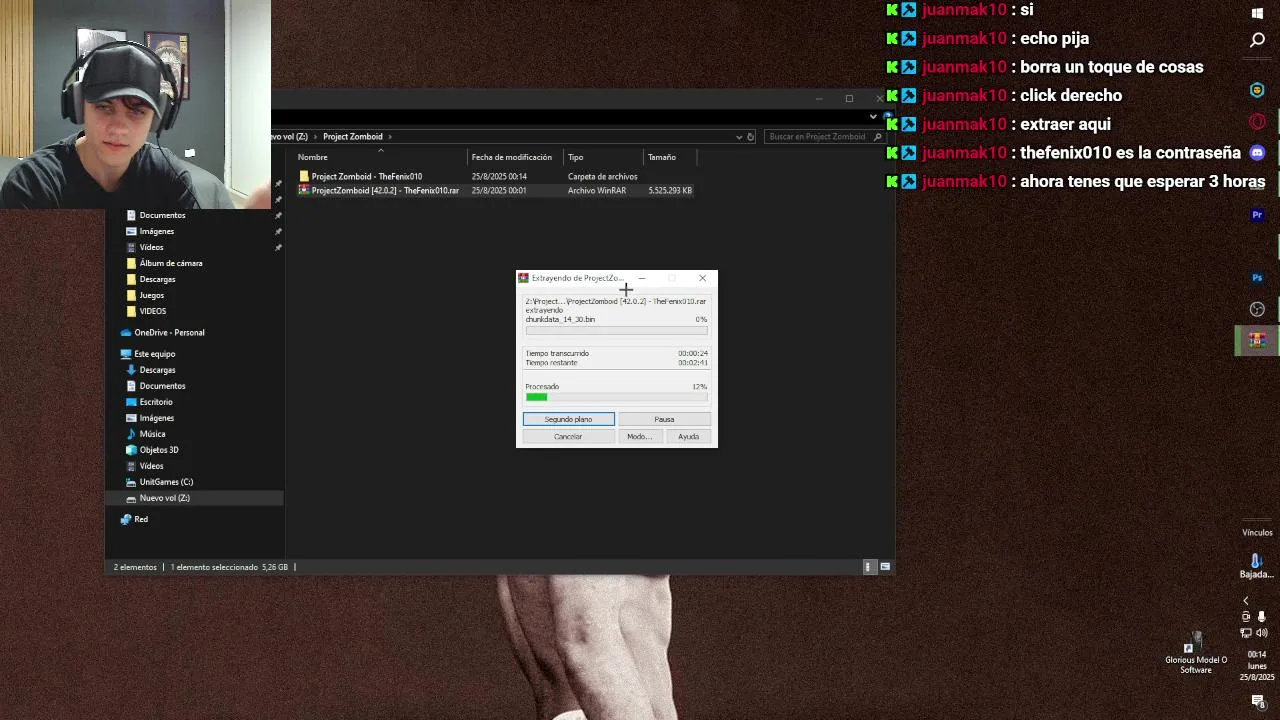
Task: Open Documentos in Quick Access
Action: pyautogui.click(x=162, y=215)
